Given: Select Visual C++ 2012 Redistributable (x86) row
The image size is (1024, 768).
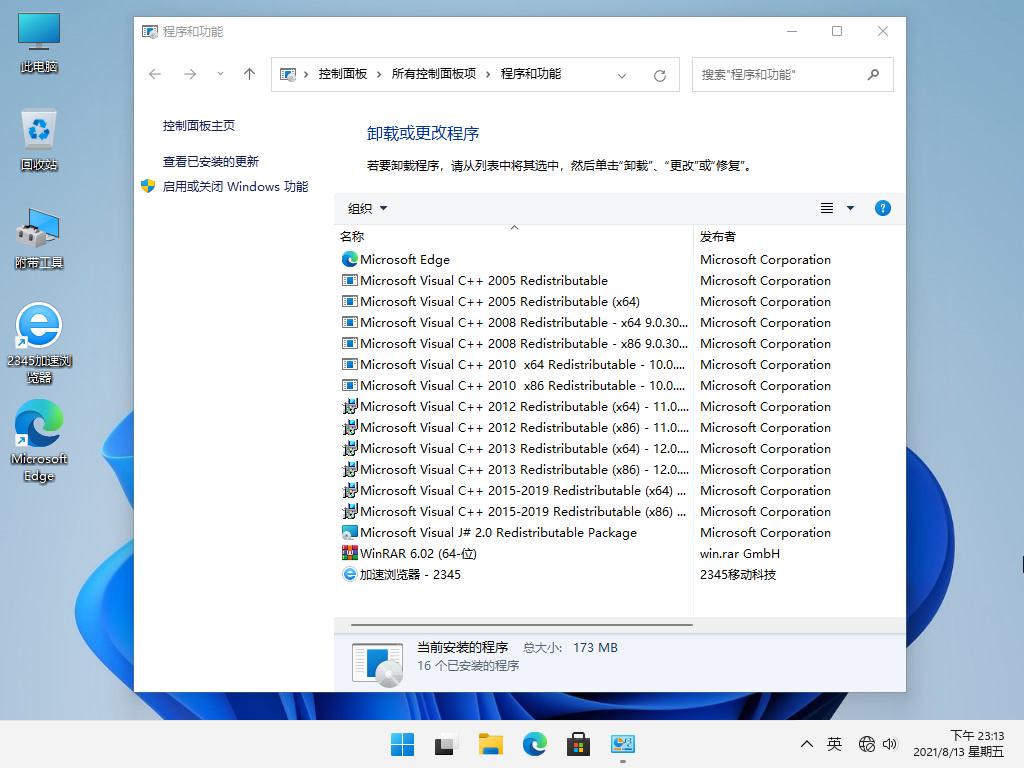Looking at the screenshot, I should (x=514, y=428).
